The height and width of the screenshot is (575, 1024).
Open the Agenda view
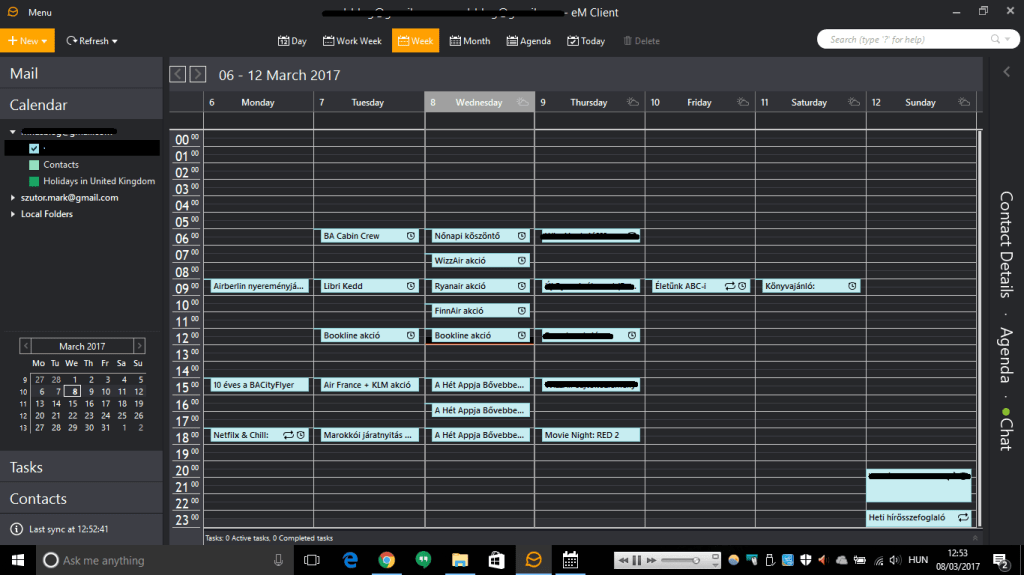click(528, 41)
